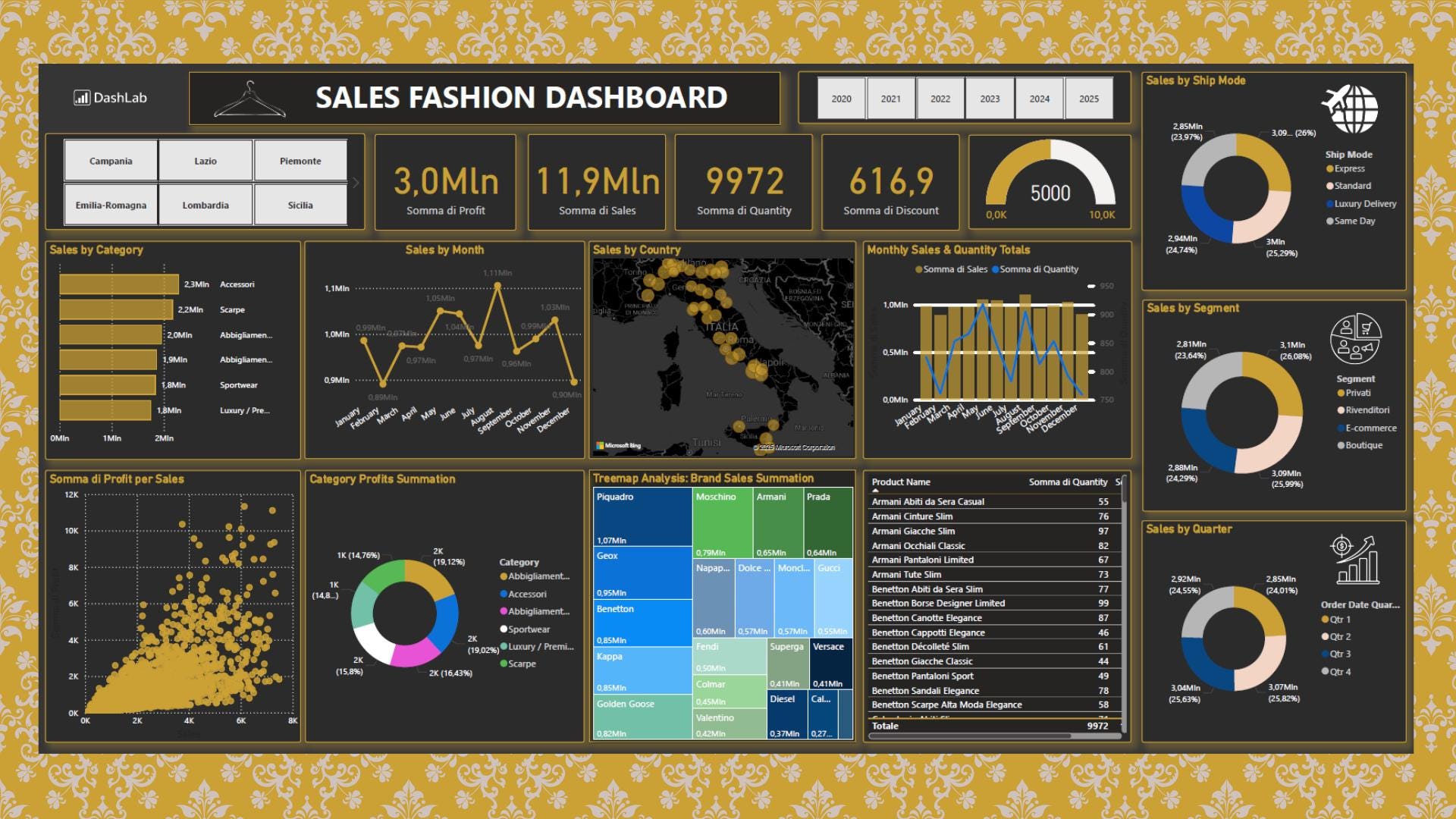Select Privati legend item in Segment
Viewport: 1456px width, 819px height.
point(1354,393)
